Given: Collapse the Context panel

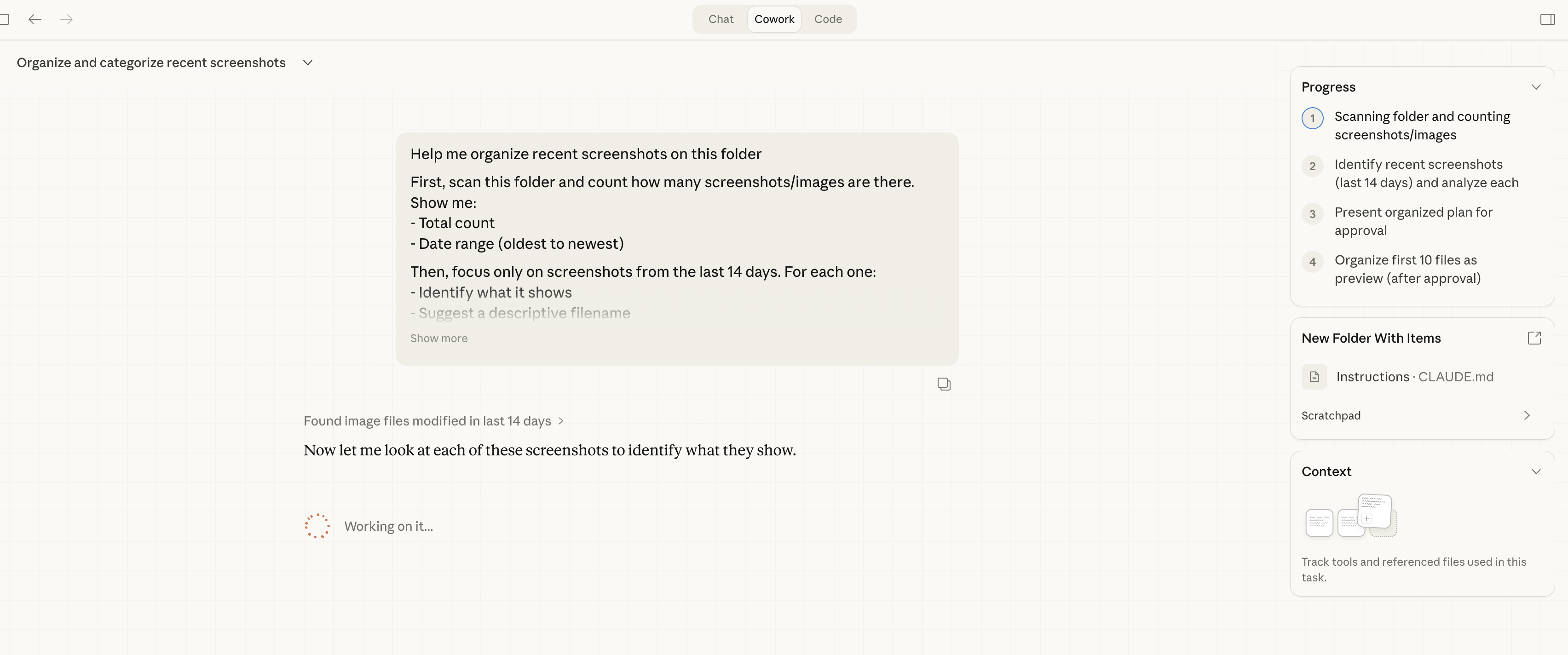Looking at the screenshot, I should point(1536,471).
